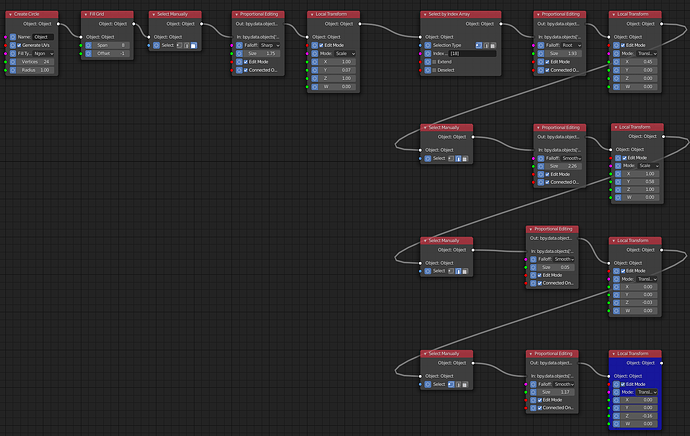This screenshot has height=436, width=690.
Task: Click socket icon beside Index array field
Action: 428,54
